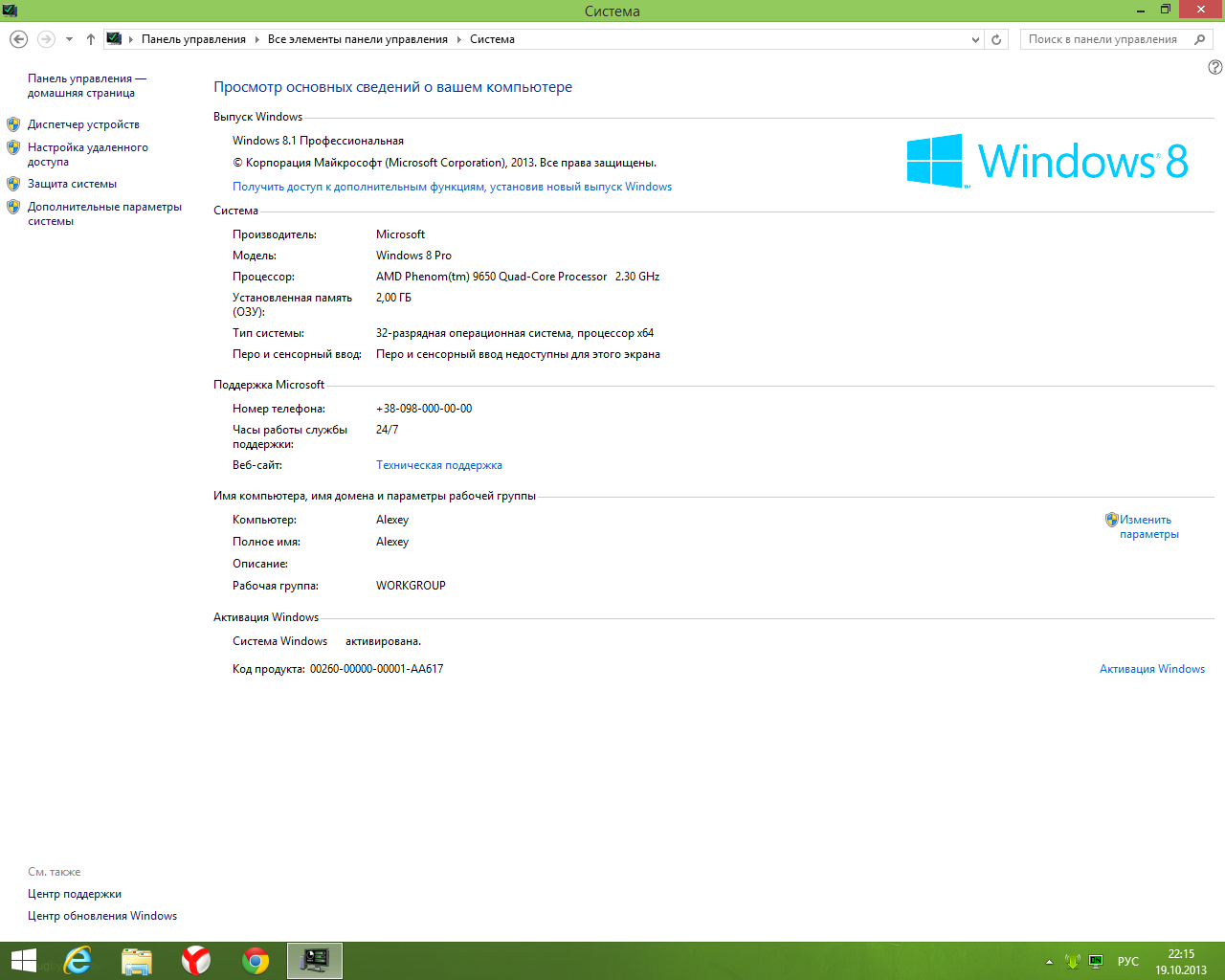Select 'Все элементы панели управления' breadcrumb

click(358, 39)
